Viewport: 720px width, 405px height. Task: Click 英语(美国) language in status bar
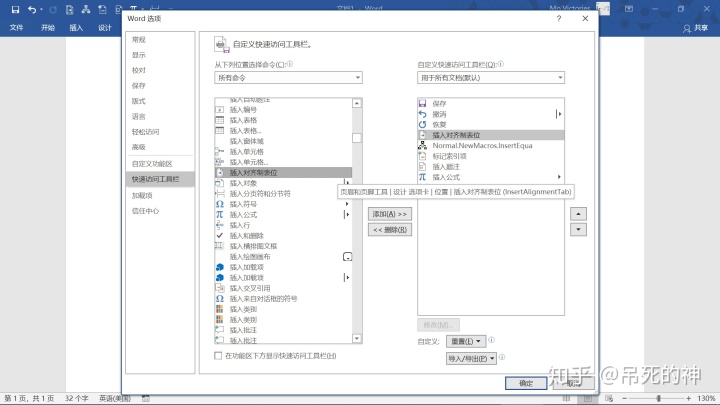point(115,399)
